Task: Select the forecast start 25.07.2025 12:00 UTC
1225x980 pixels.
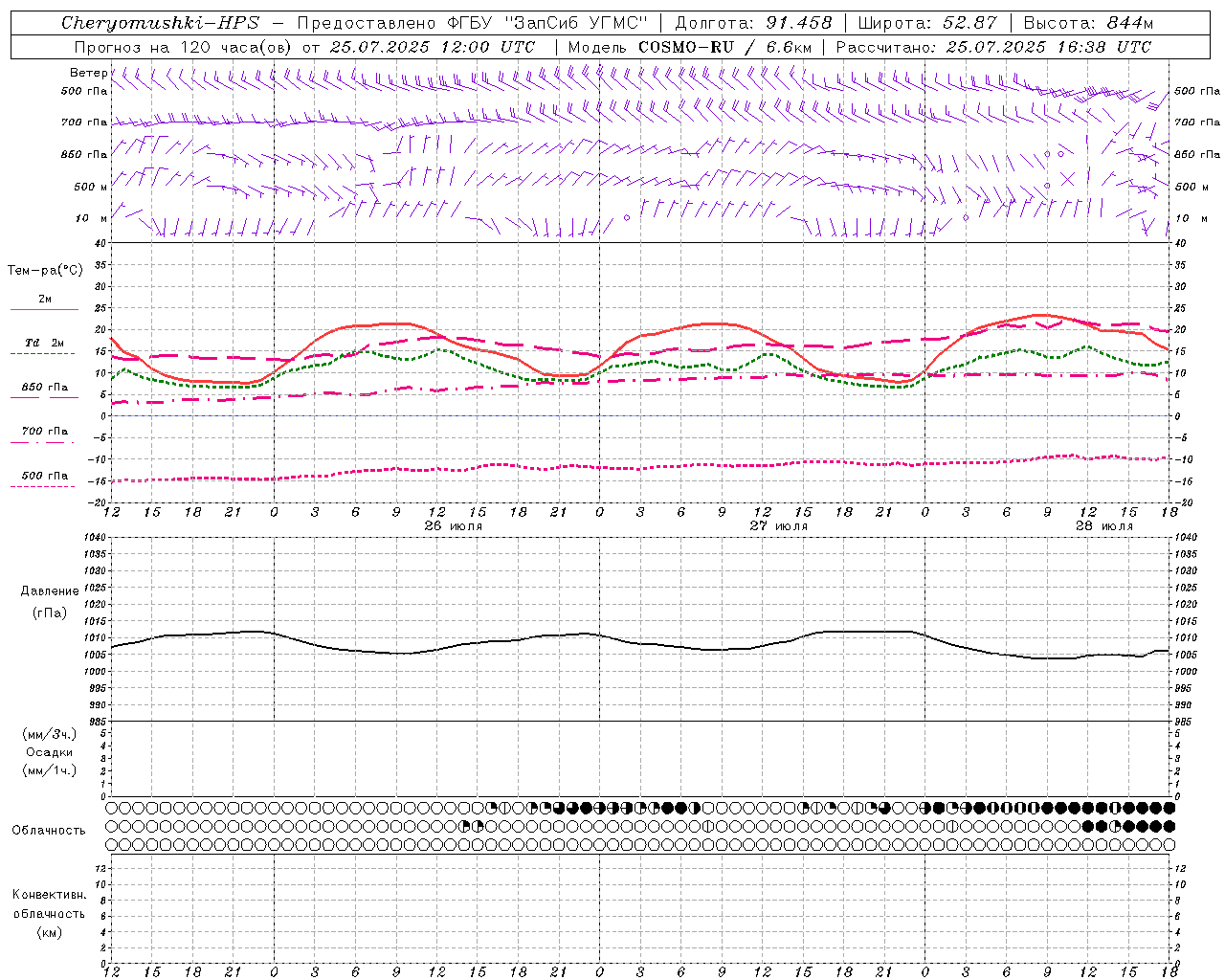Action: [433, 47]
